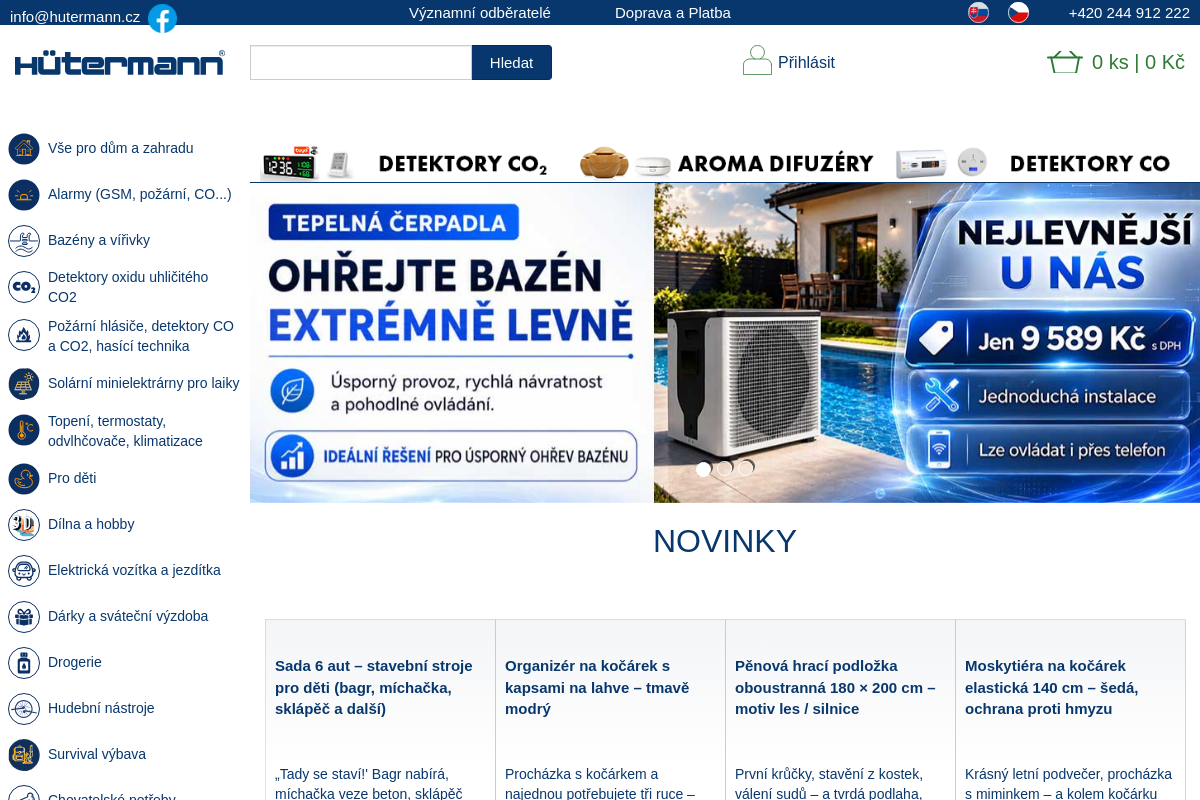Image resolution: width=1200 pixels, height=800 pixels.
Task: Click the baby icon beside Pro děti
Action: point(24,479)
